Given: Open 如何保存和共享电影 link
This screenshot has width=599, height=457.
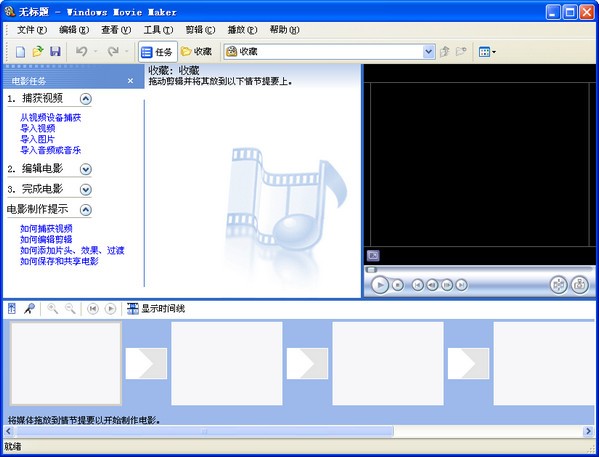Looking at the screenshot, I should pos(59,261).
